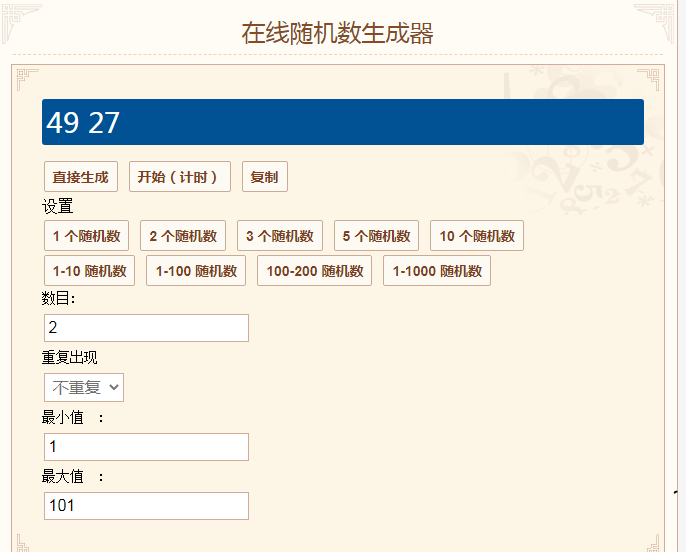Click the 设置 section label

[x=57, y=206]
